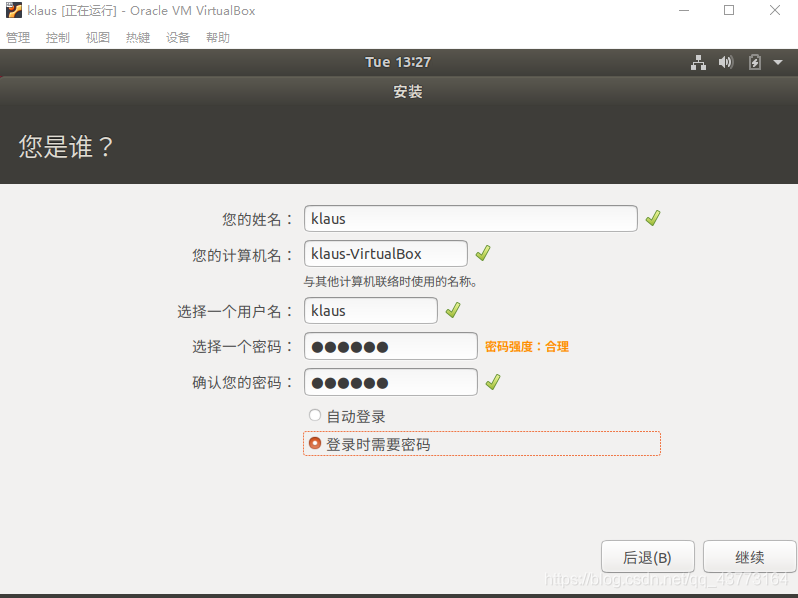Viewport: 798px width, 598px height.
Task: Click the 密码强度：合理 strength text
Action: click(527, 347)
